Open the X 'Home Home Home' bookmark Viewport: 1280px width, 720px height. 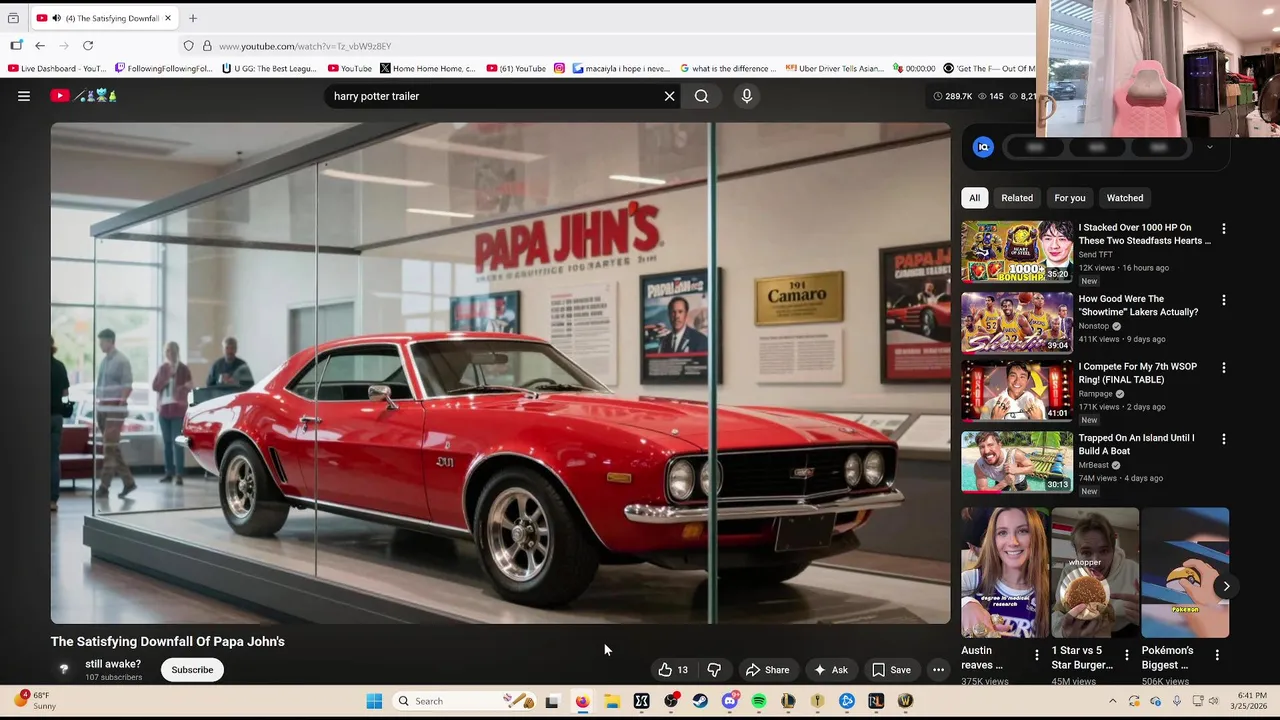click(428, 69)
